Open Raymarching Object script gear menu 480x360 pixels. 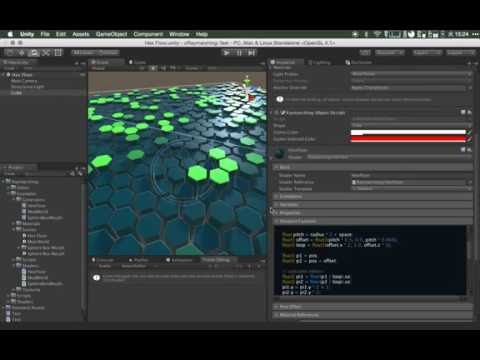coord(469,113)
